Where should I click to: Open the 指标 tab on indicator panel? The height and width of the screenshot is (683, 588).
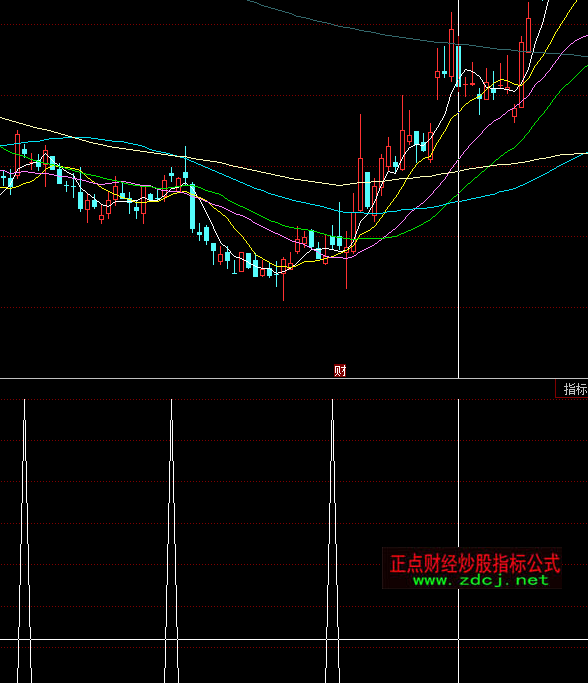[572, 389]
